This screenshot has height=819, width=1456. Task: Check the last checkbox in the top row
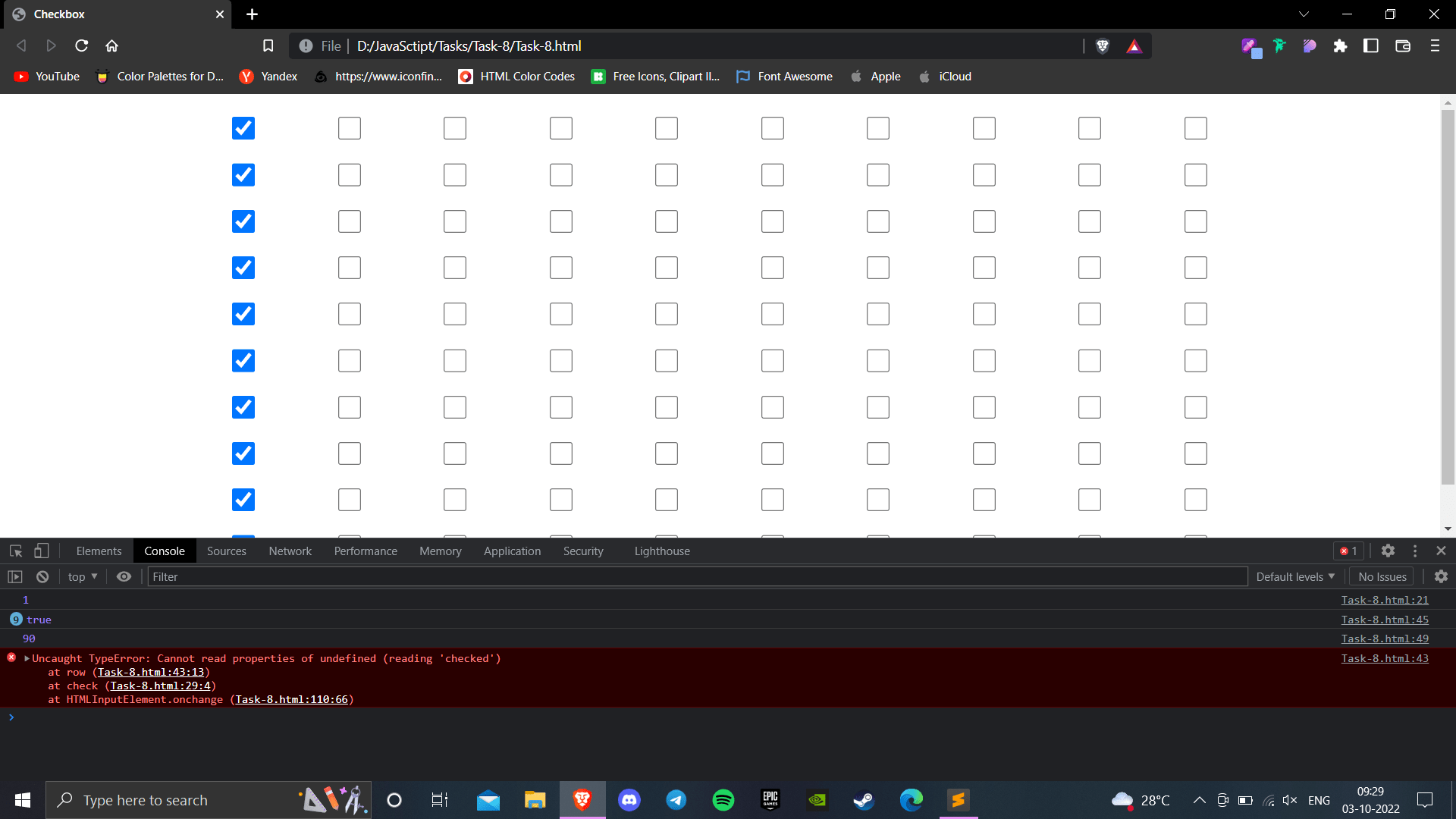[1195, 128]
